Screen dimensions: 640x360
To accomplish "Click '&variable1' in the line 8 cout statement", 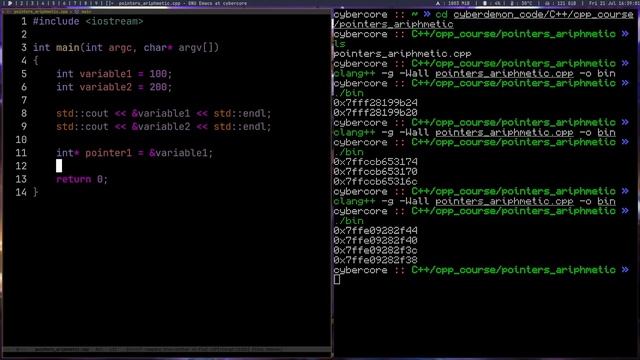I will [161, 113].
